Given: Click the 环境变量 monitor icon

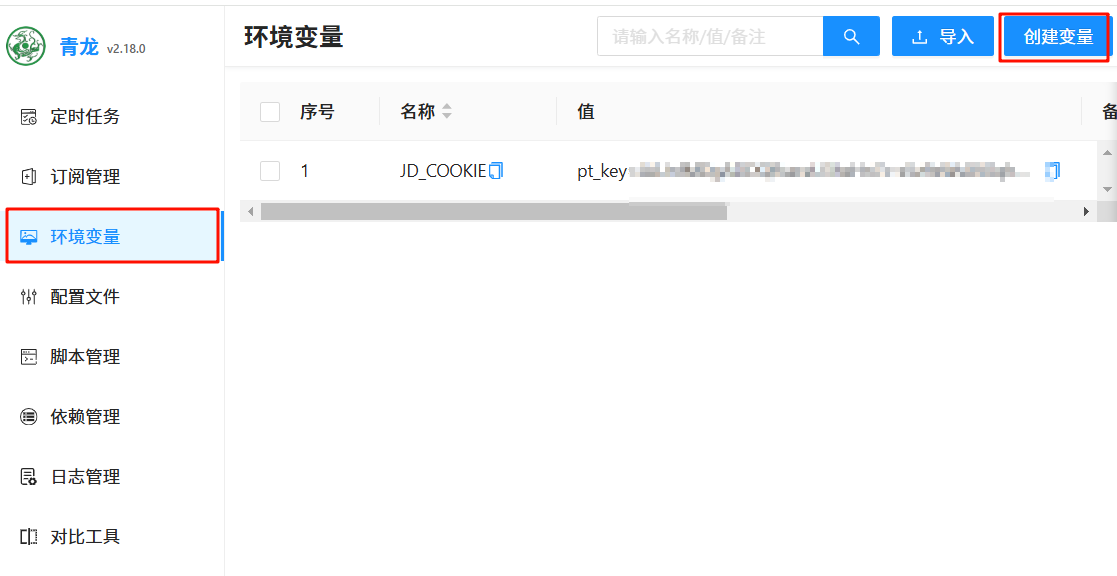Looking at the screenshot, I should click(x=28, y=237).
